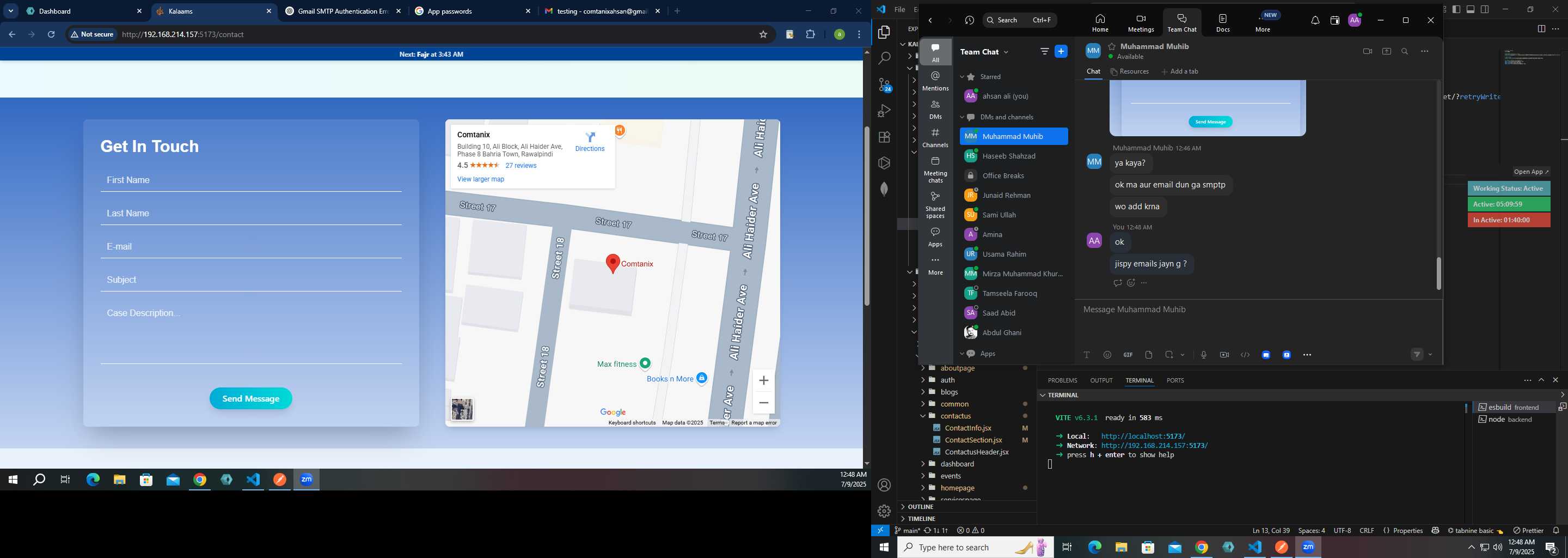Zoom in on the map
This screenshot has height=558, width=1568.
click(763, 381)
